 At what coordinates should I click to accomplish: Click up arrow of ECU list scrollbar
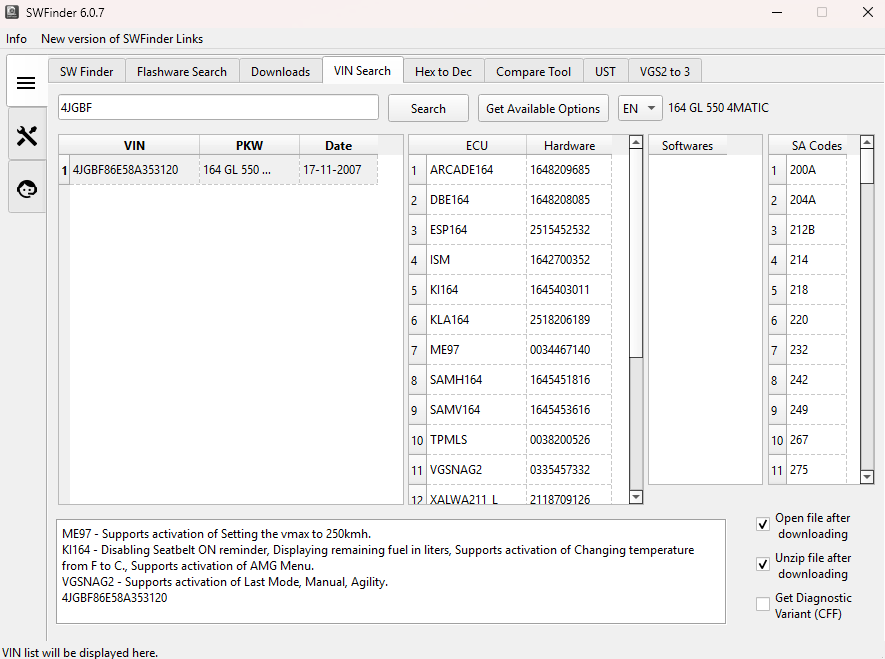636,142
